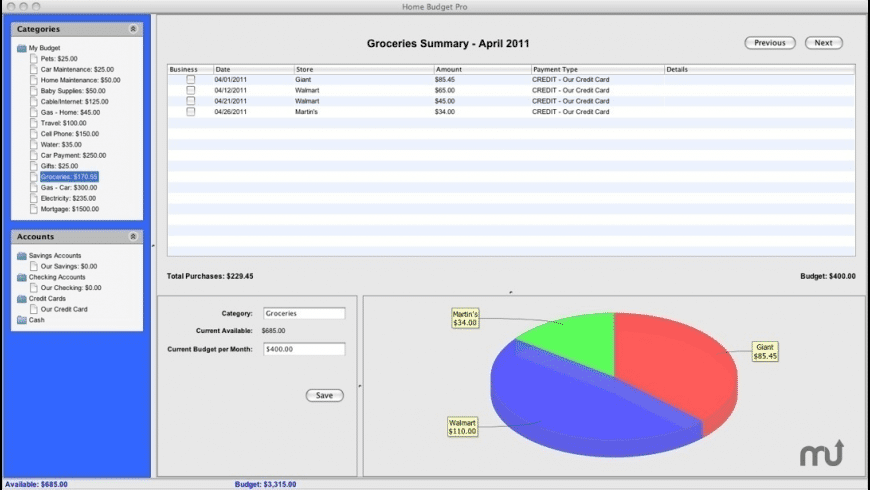
Task: Click the My Budget folder icon
Action: [22, 48]
